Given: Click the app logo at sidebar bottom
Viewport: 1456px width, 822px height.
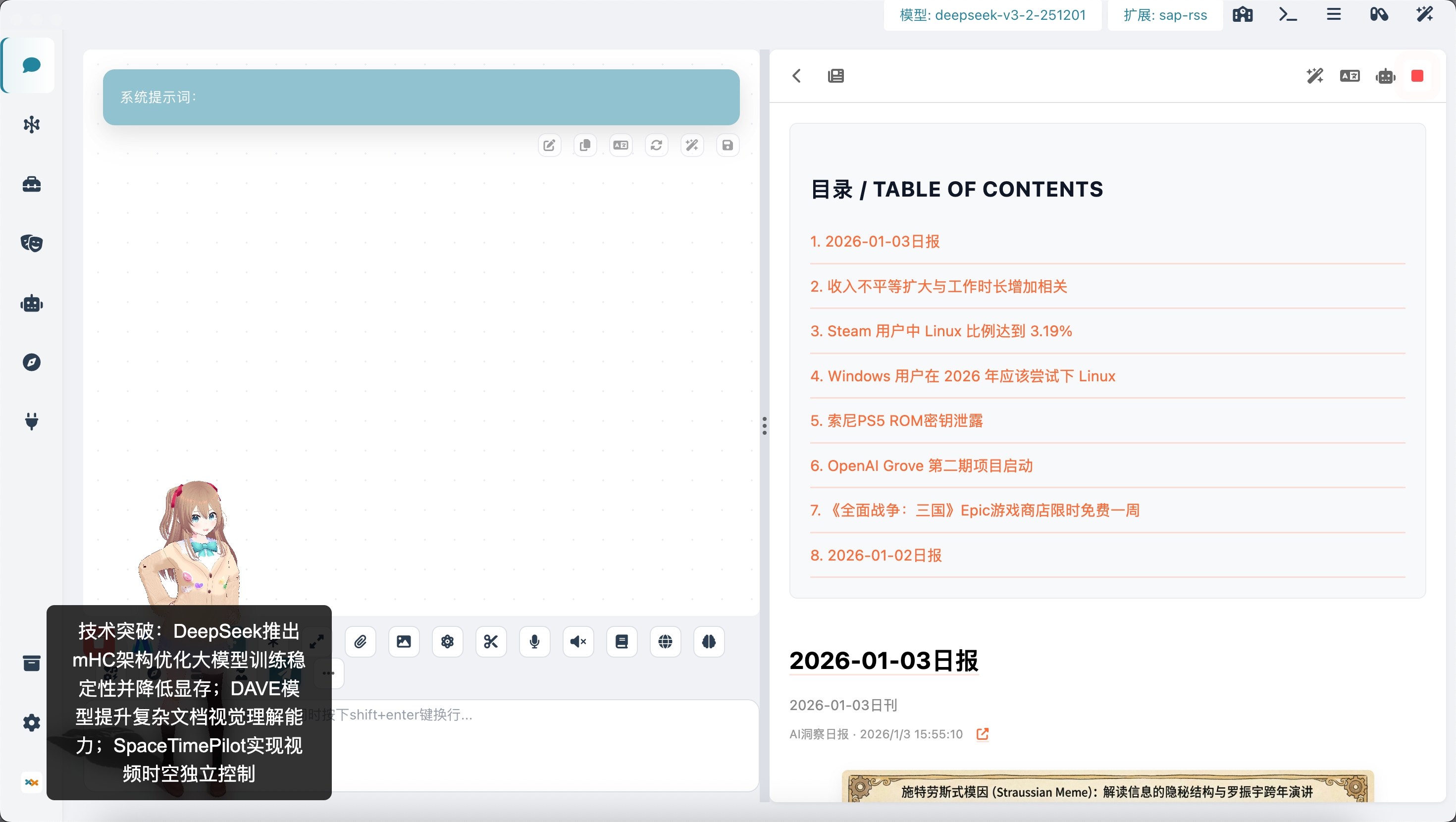Looking at the screenshot, I should [x=32, y=782].
